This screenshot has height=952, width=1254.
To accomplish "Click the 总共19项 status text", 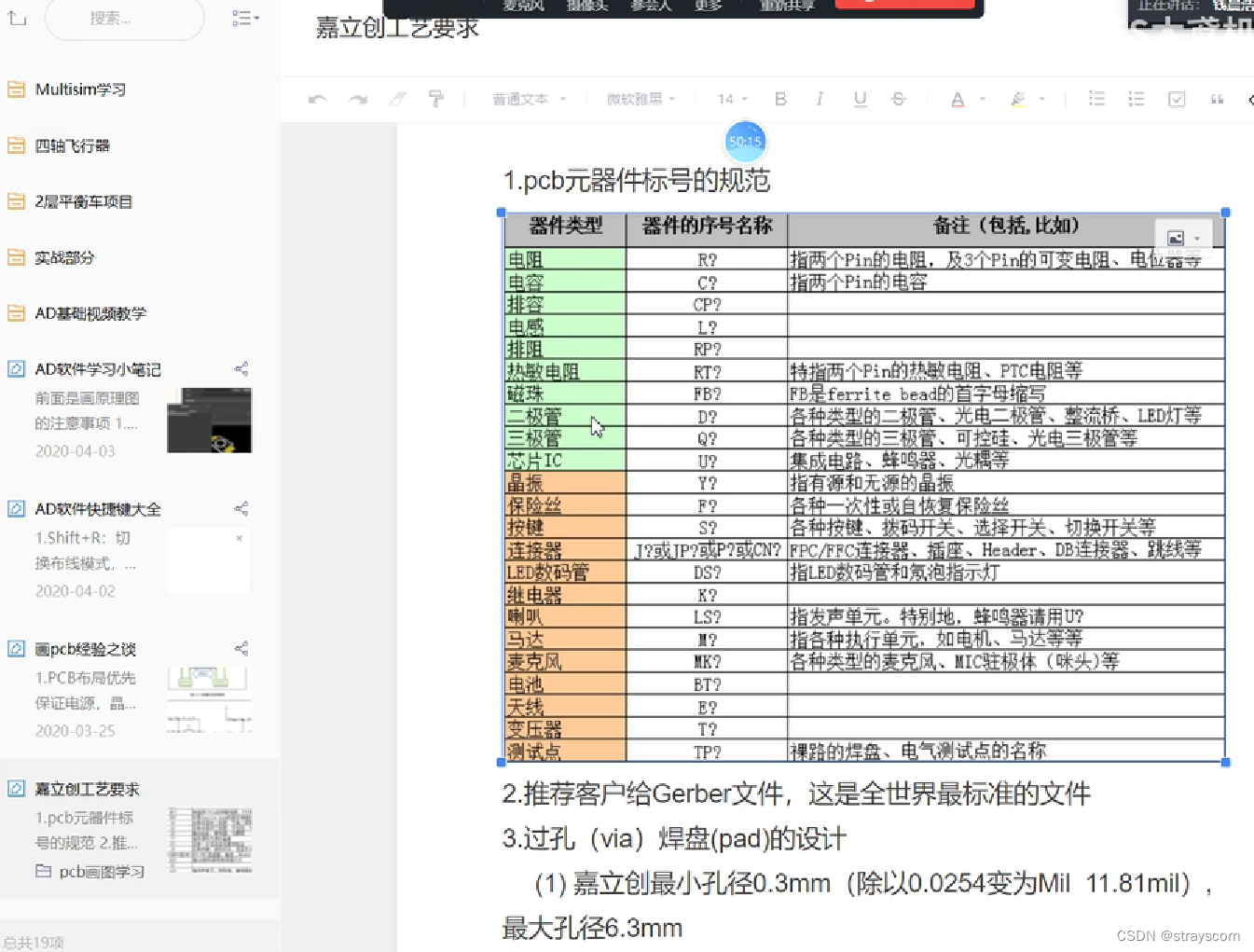I will (x=34, y=943).
